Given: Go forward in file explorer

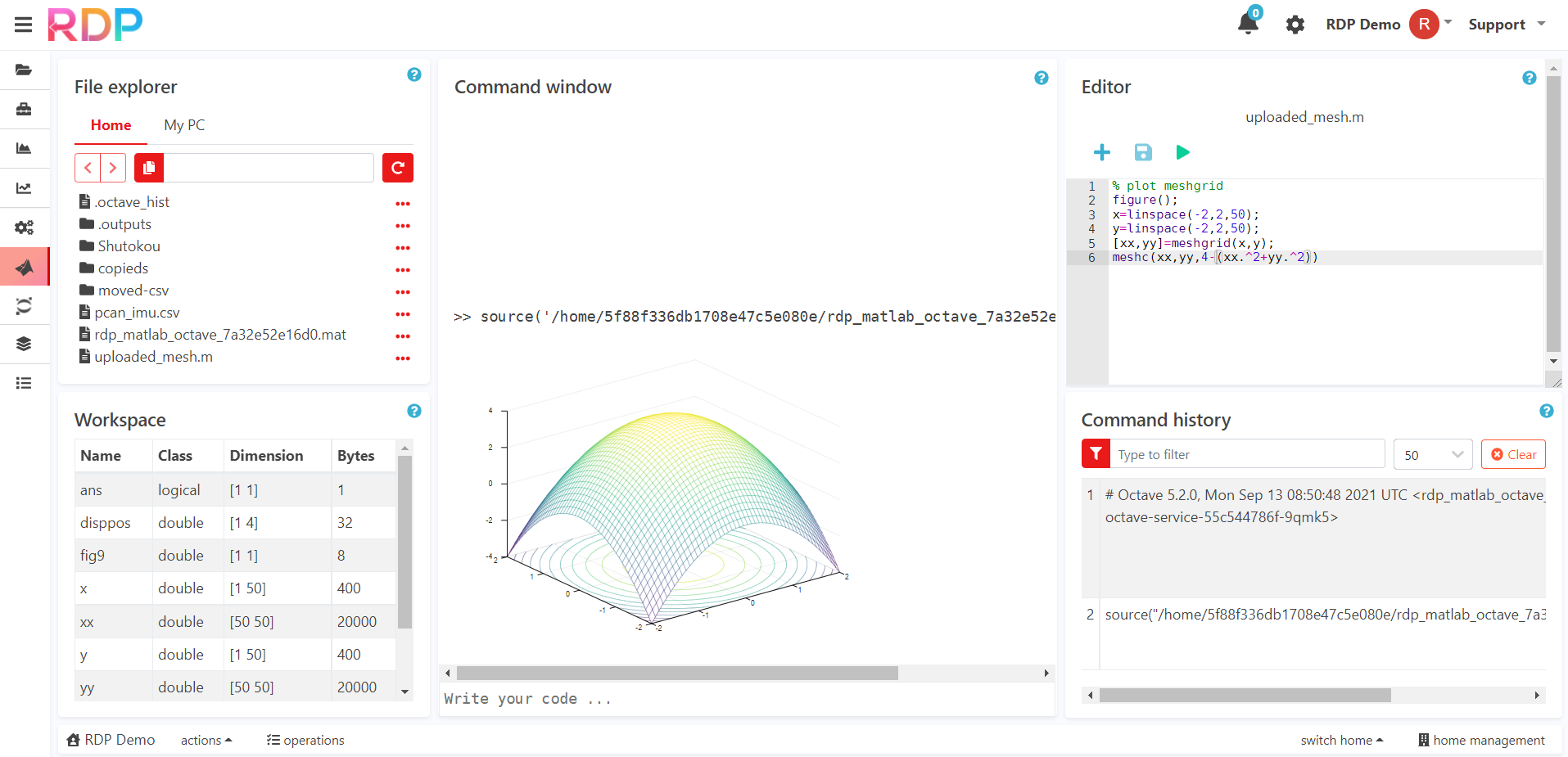Looking at the screenshot, I should [x=113, y=168].
